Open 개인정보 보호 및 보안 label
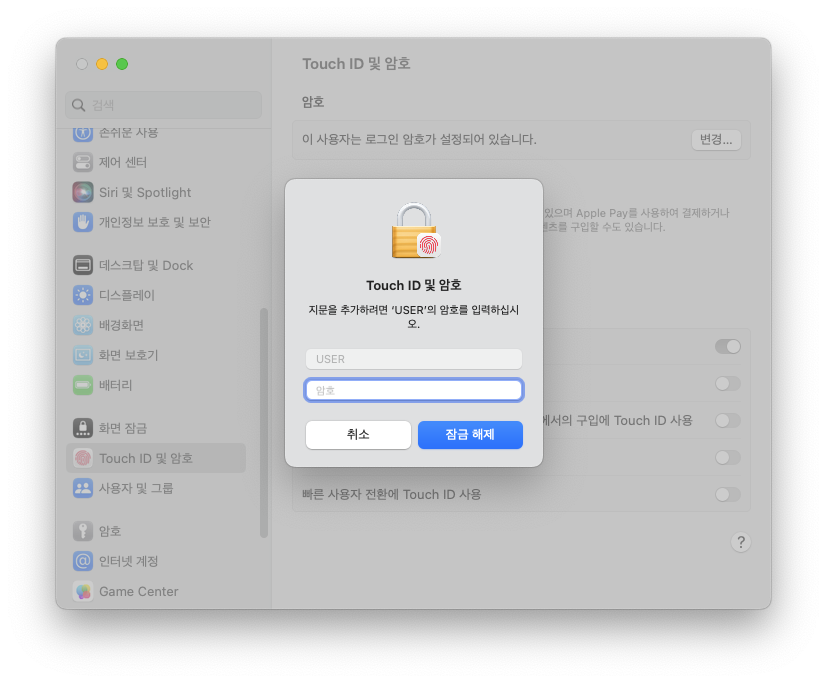The image size is (827, 683). pos(155,222)
